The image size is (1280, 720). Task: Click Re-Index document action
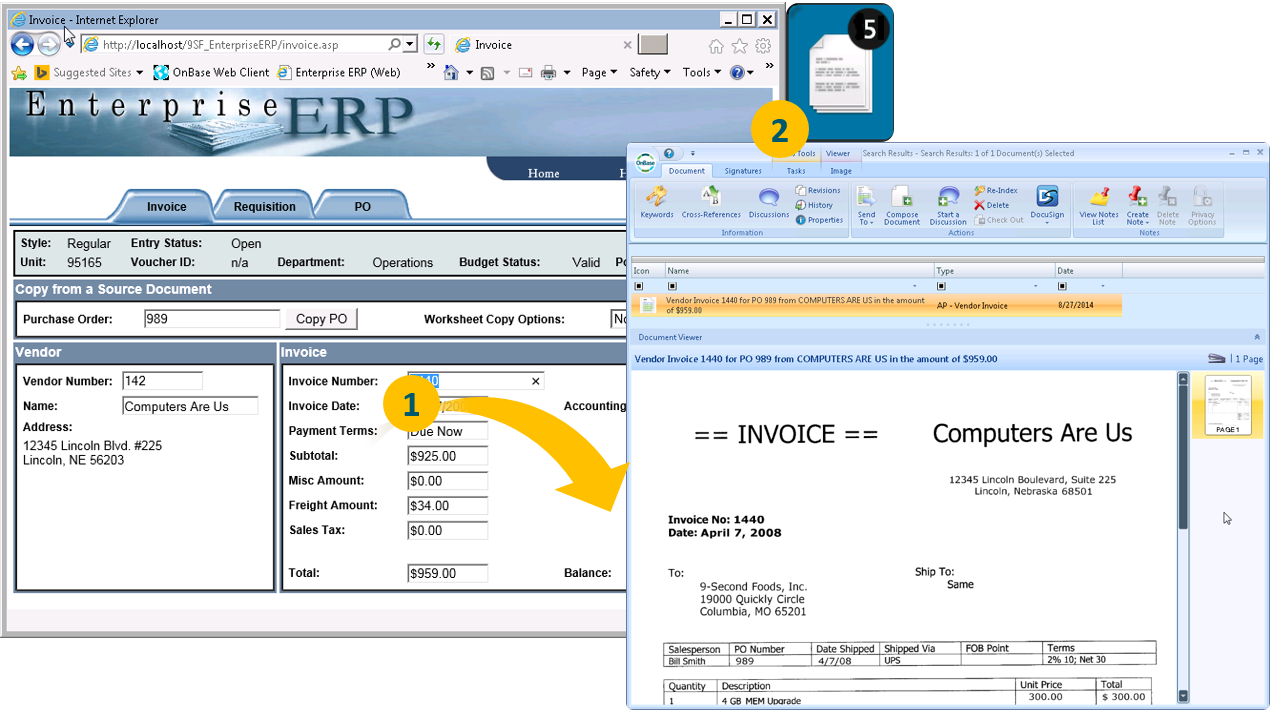[996, 190]
